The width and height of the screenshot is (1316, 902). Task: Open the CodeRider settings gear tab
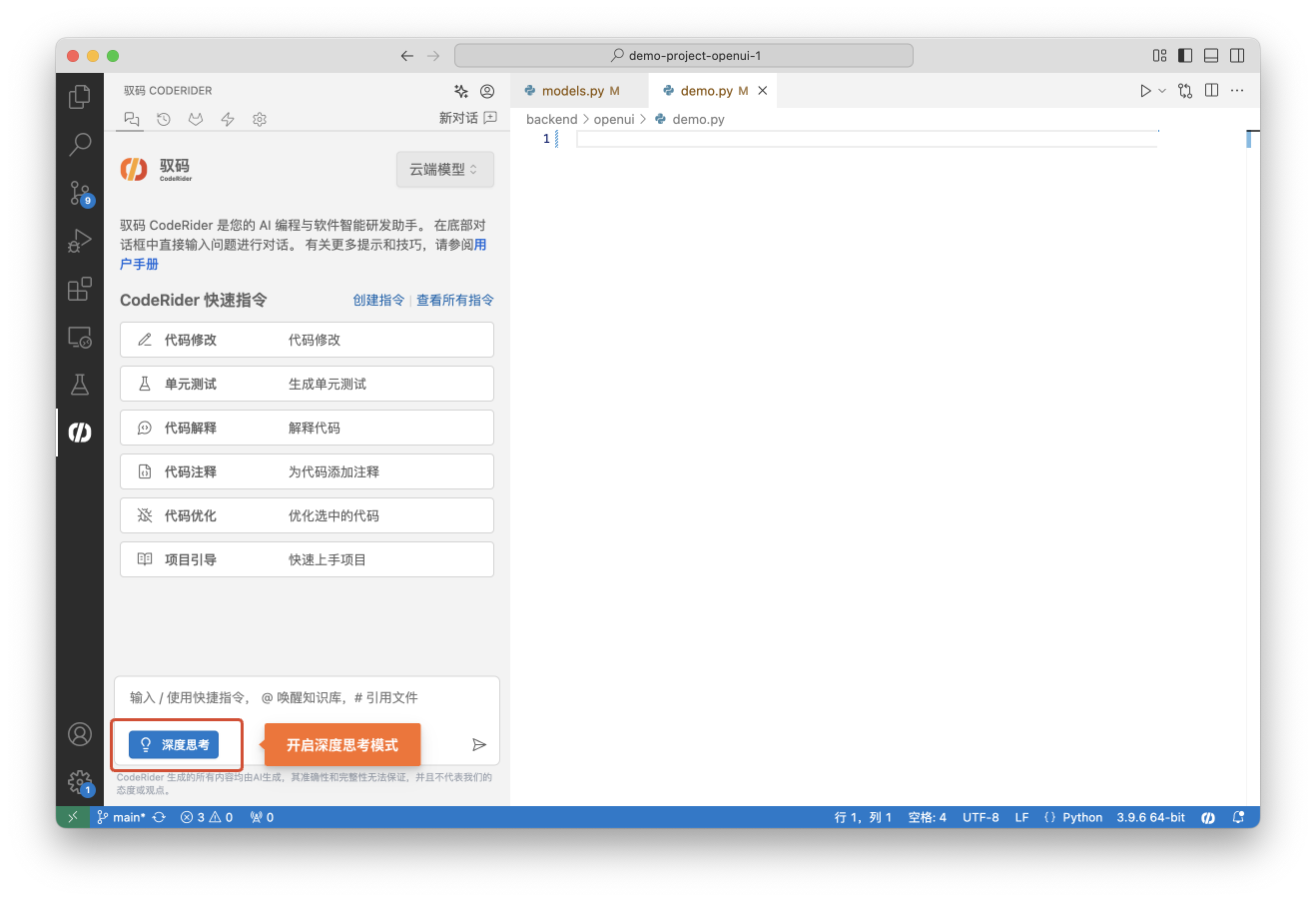click(260, 119)
